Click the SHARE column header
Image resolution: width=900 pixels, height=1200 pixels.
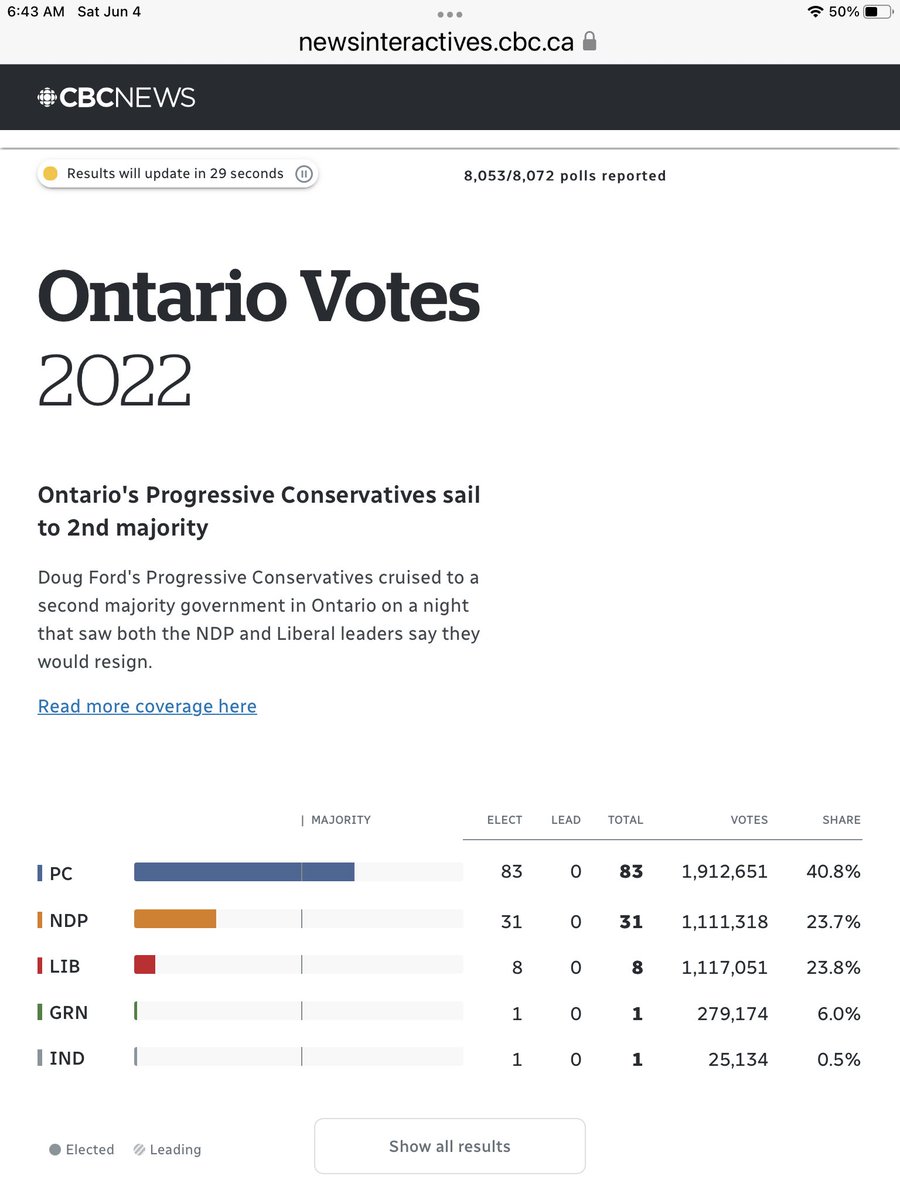point(841,820)
